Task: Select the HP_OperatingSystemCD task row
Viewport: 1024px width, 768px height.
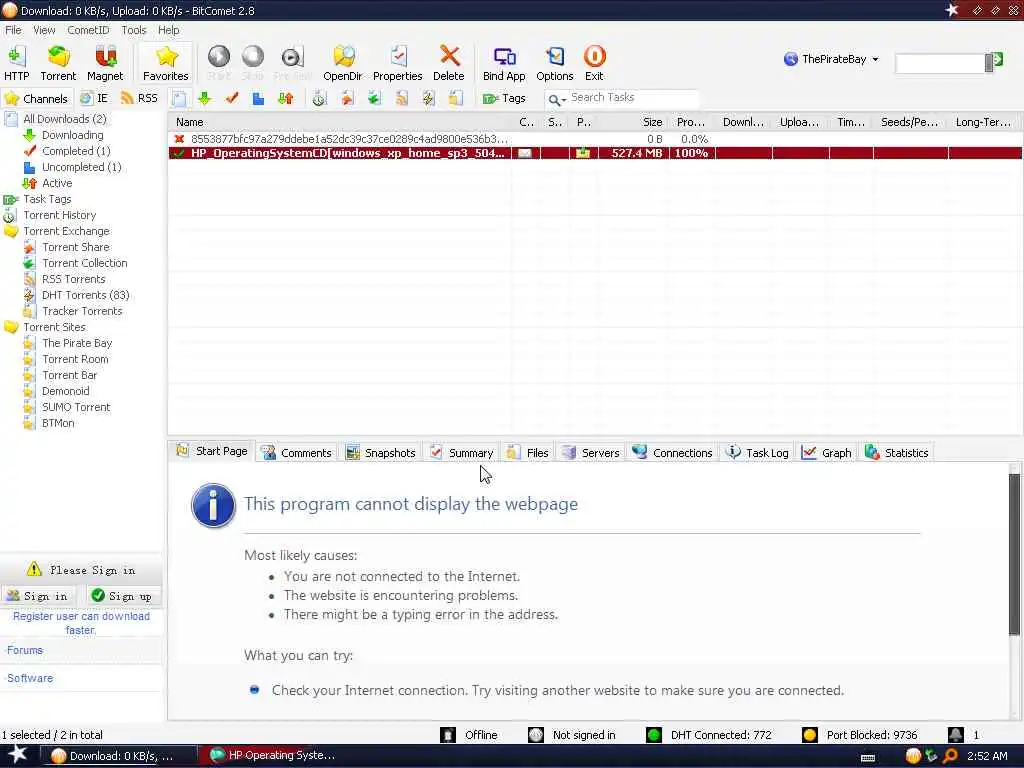Action: 595,153
